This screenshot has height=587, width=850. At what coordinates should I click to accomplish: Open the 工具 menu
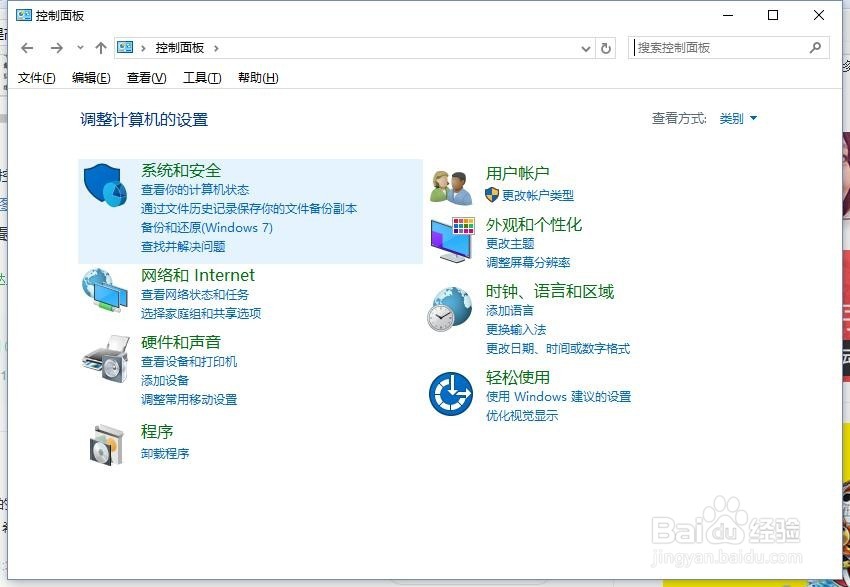click(200, 77)
